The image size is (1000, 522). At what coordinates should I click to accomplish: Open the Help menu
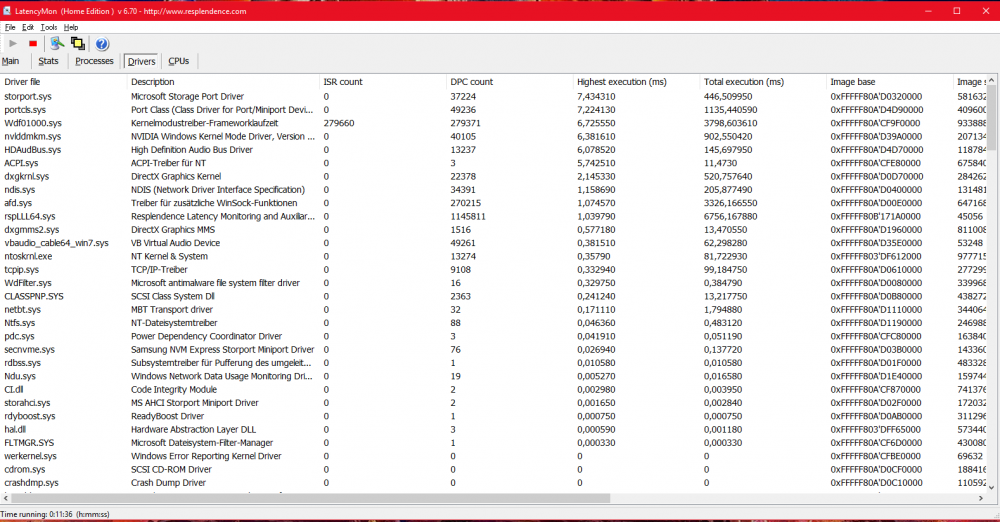coord(71,27)
